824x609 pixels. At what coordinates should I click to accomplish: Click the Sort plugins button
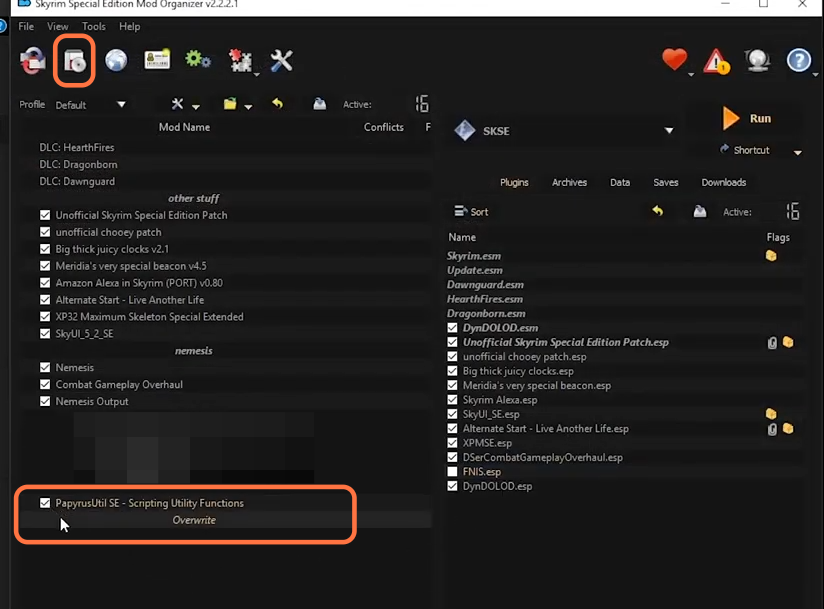click(x=471, y=211)
